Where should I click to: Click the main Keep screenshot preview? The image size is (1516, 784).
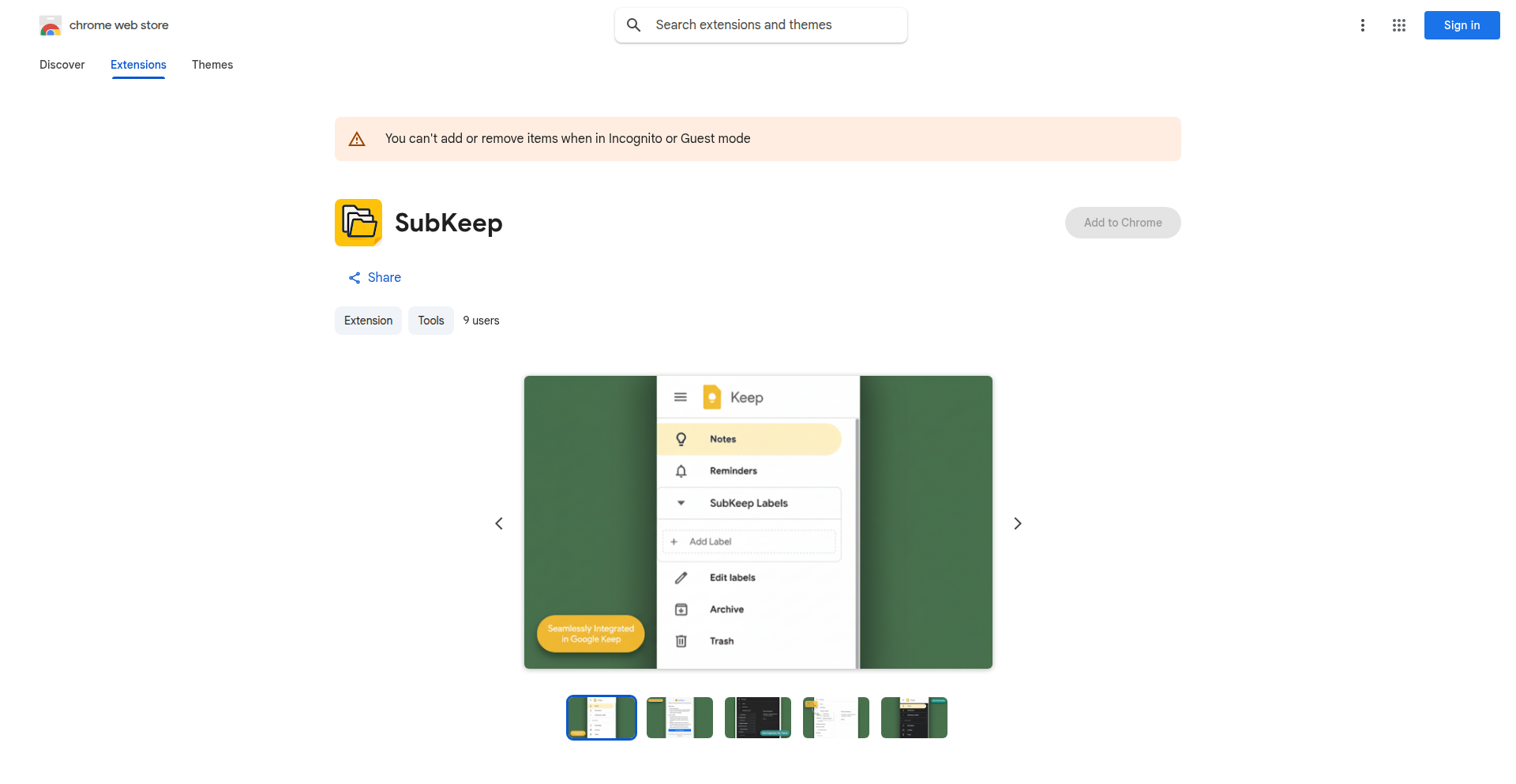(x=758, y=523)
